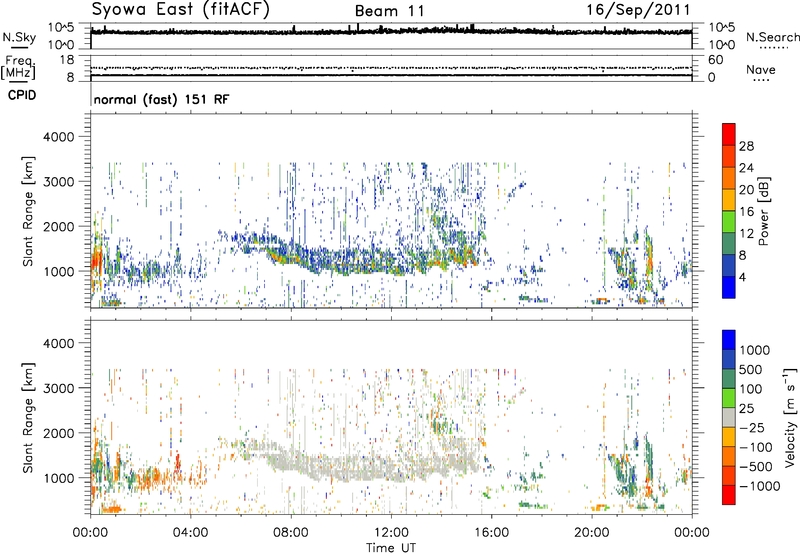The width and height of the screenshot is (800, 554).
Task: Click the 'N.Search' legend label
Action: coord(773,37)
